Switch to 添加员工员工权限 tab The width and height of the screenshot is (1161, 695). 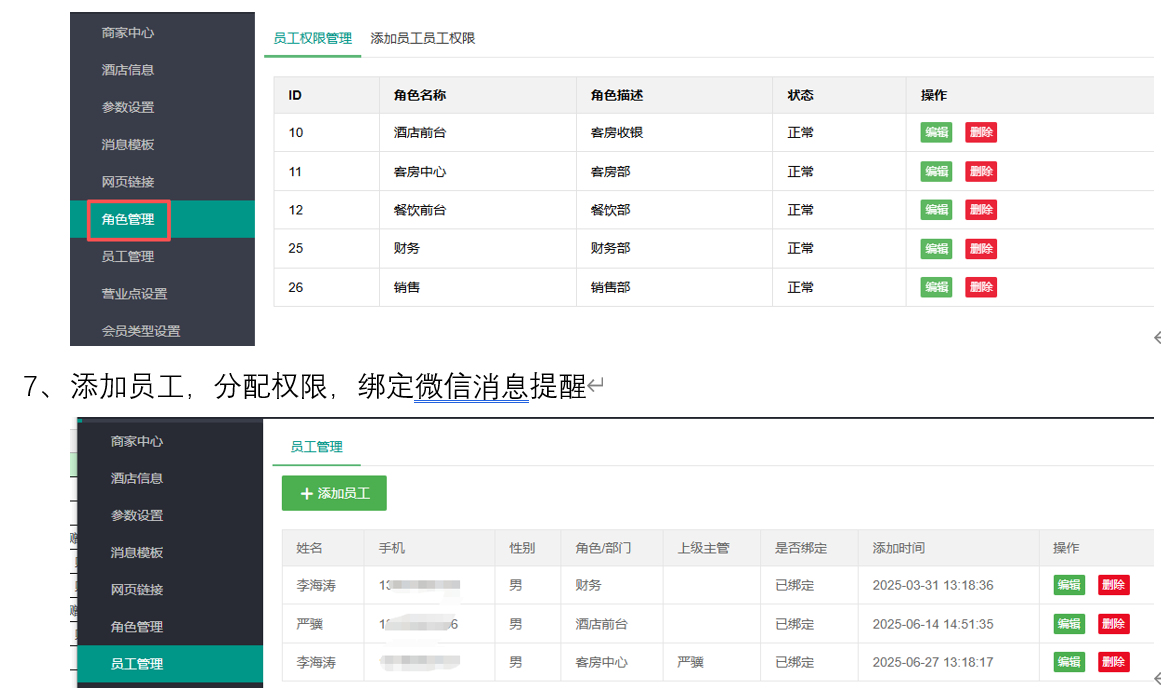click(x=422, y=38)
